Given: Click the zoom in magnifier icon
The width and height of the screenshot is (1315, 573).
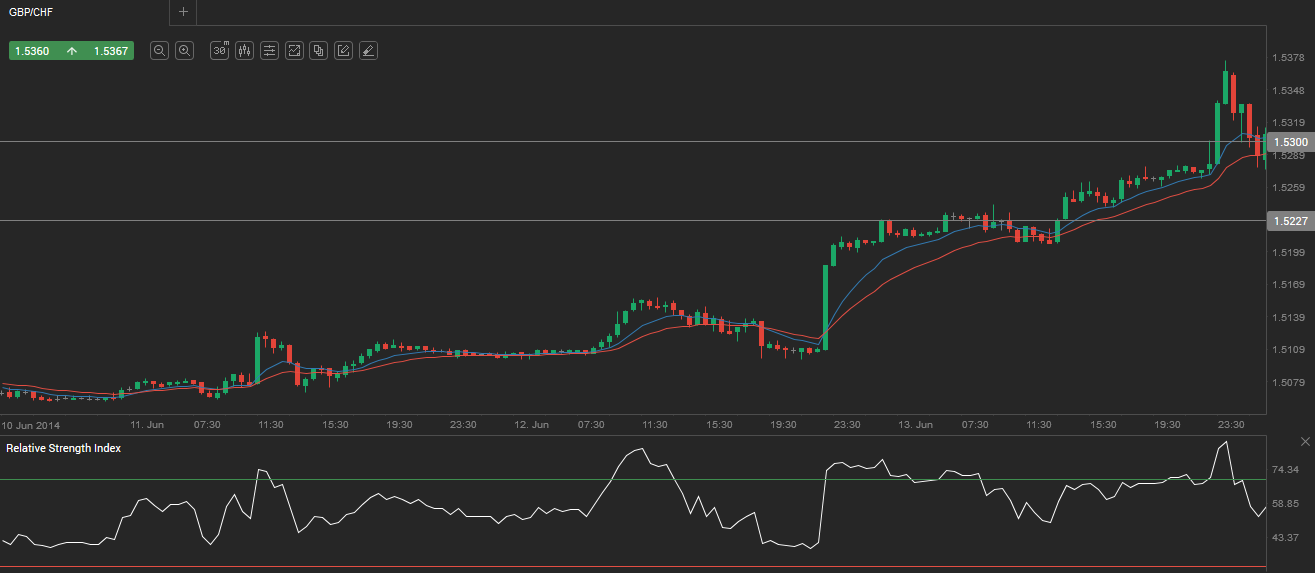Looking at the screenshot, I should [x=184, y=50].
